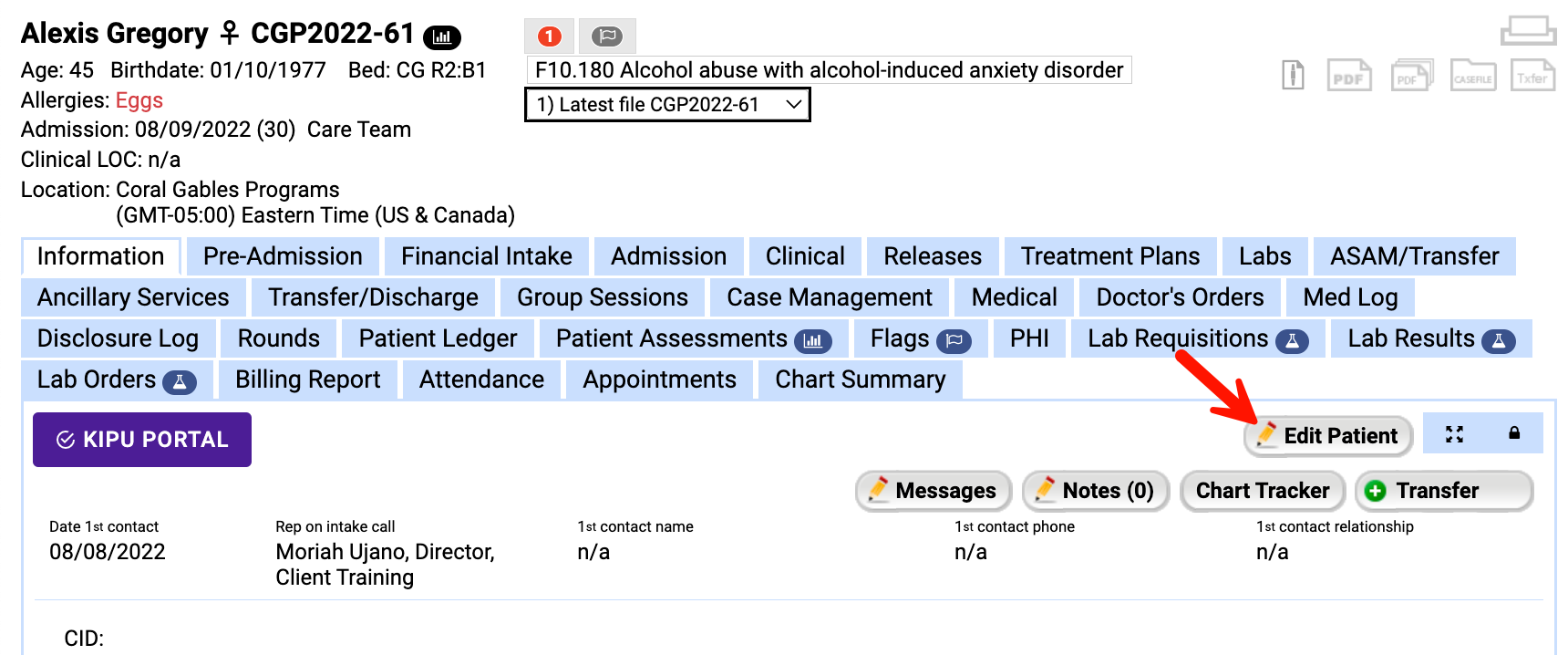
Task: Switch to the Treatment Plans tab
Action: pyautogui.click(x=1109, y=256)
